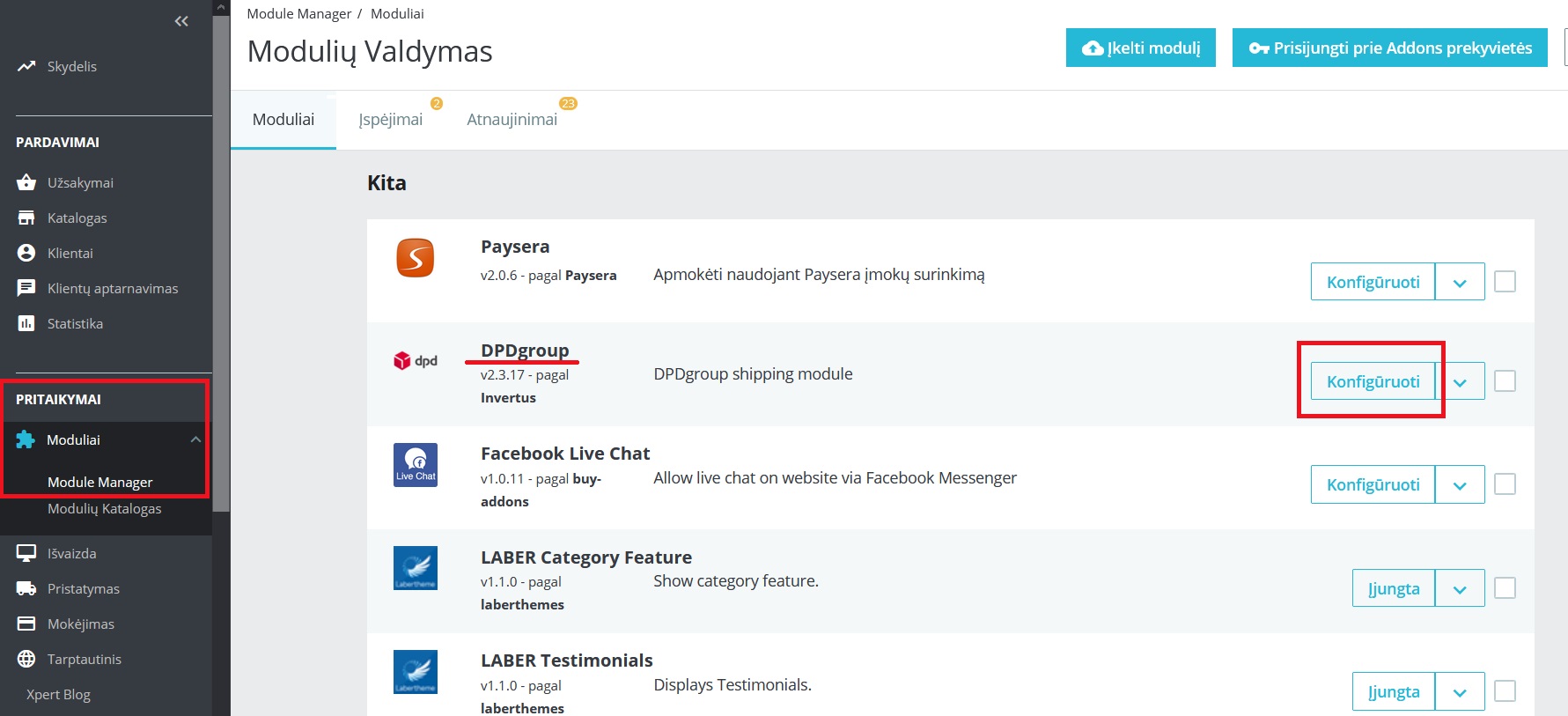Viewport: 1568px width, 716px height.
Task: Click the Facebook Live Chat module logo
Action: 416,464
